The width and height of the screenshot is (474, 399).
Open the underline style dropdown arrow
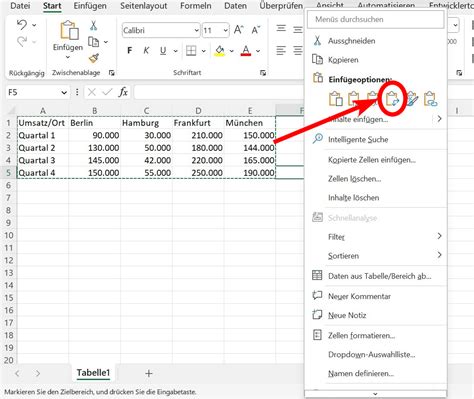pyautogui.click(x=175, y=51)
